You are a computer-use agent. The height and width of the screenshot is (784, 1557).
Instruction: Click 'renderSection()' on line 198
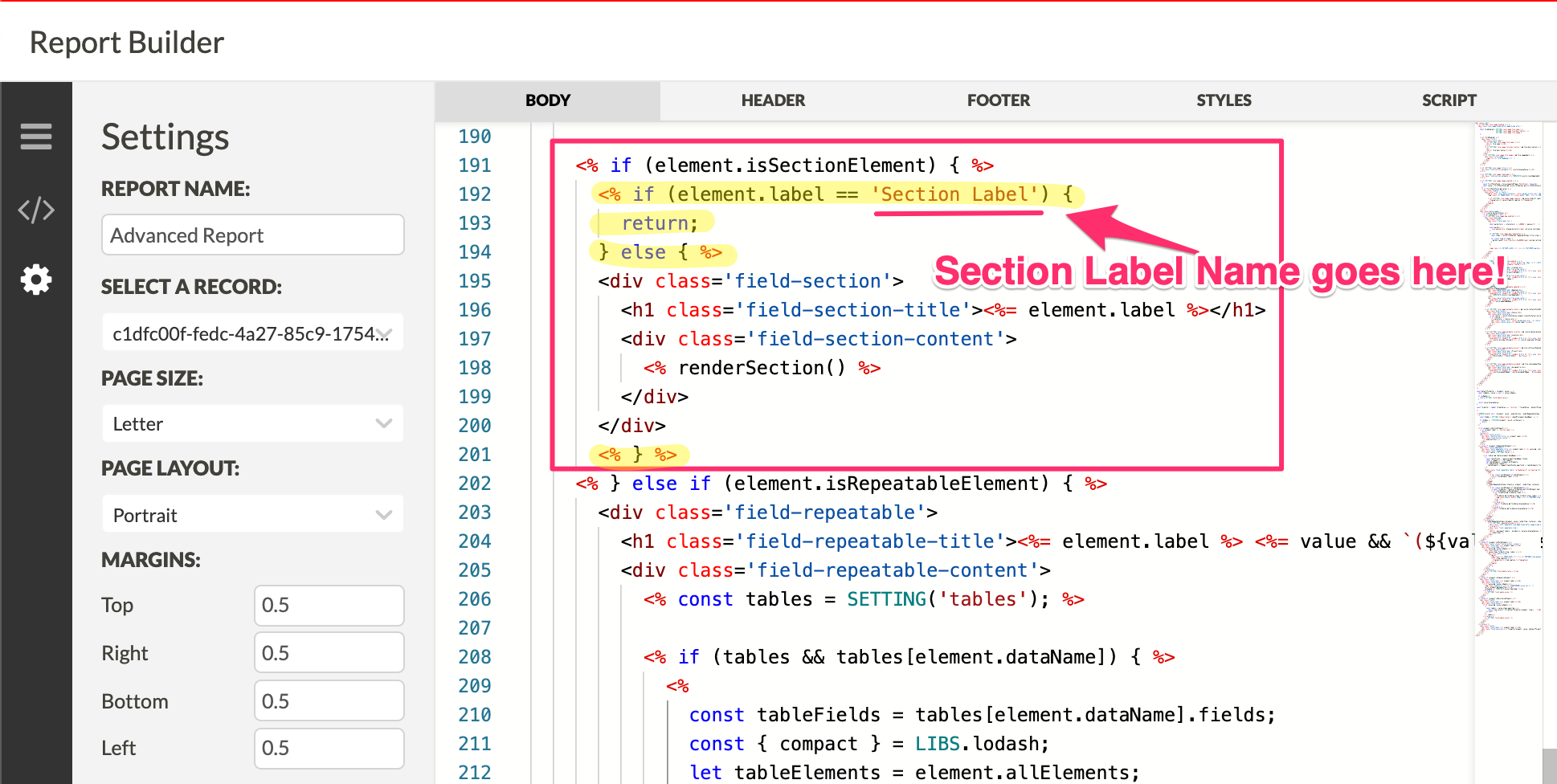click(762, 368)
